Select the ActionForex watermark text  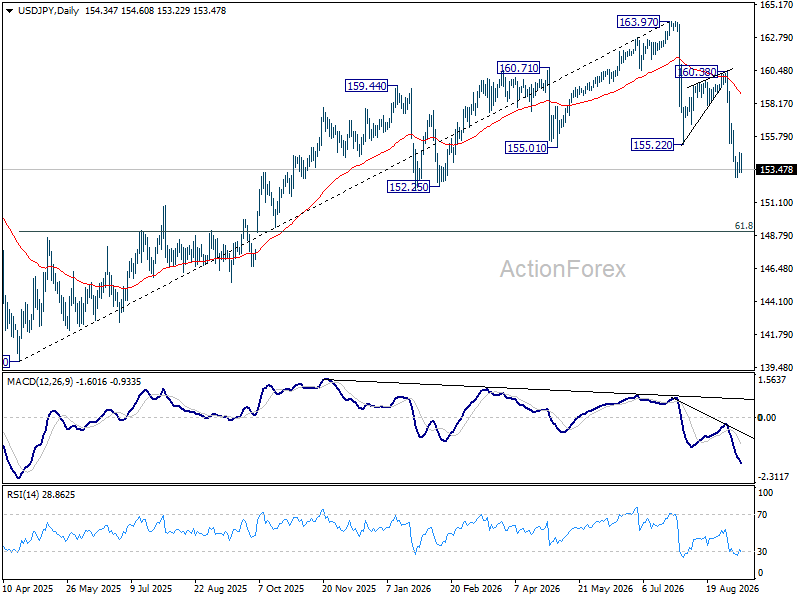[563, 269]
